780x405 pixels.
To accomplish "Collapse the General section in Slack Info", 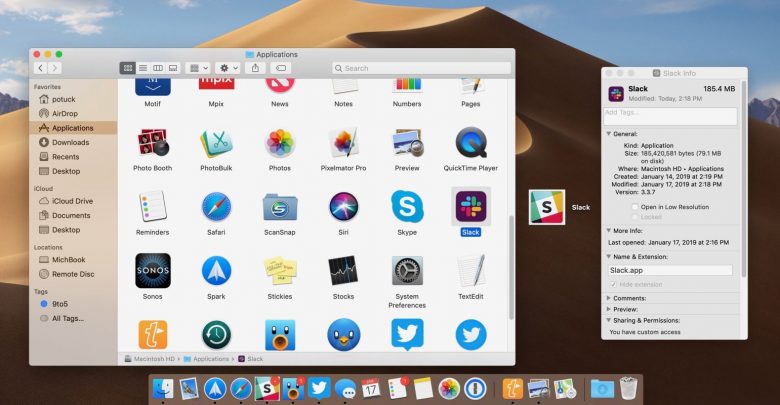I will point(608,134).
